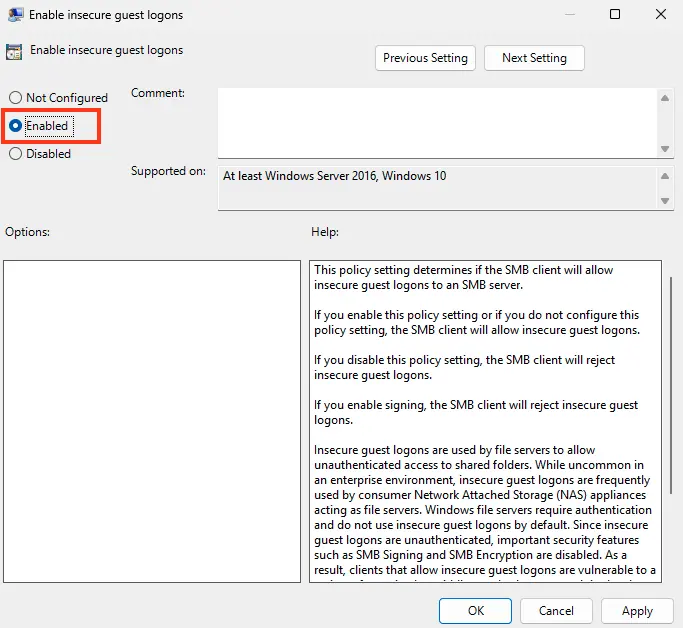Click the policy setting icon beside the heading

15,52
